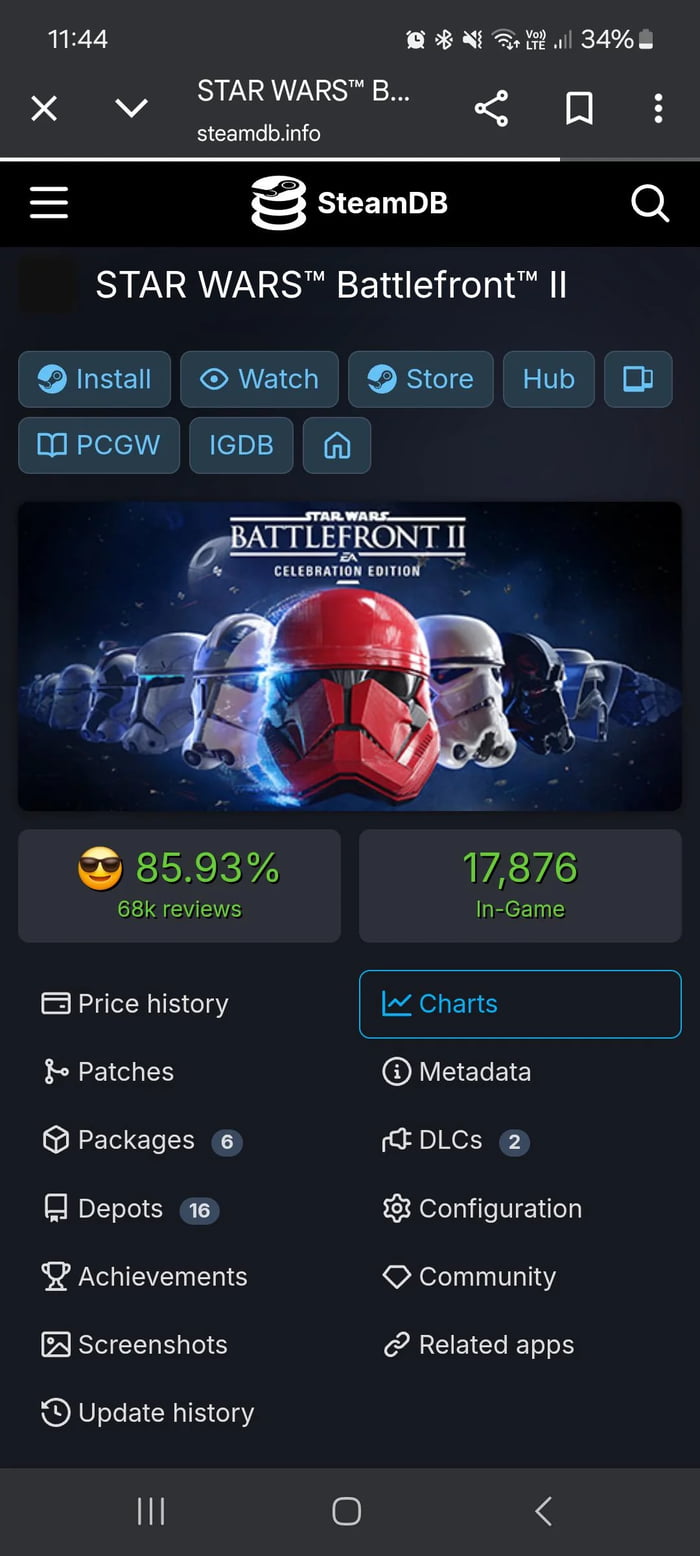
Task: Tap the Android back button
Action: [x=543, y=1512]
